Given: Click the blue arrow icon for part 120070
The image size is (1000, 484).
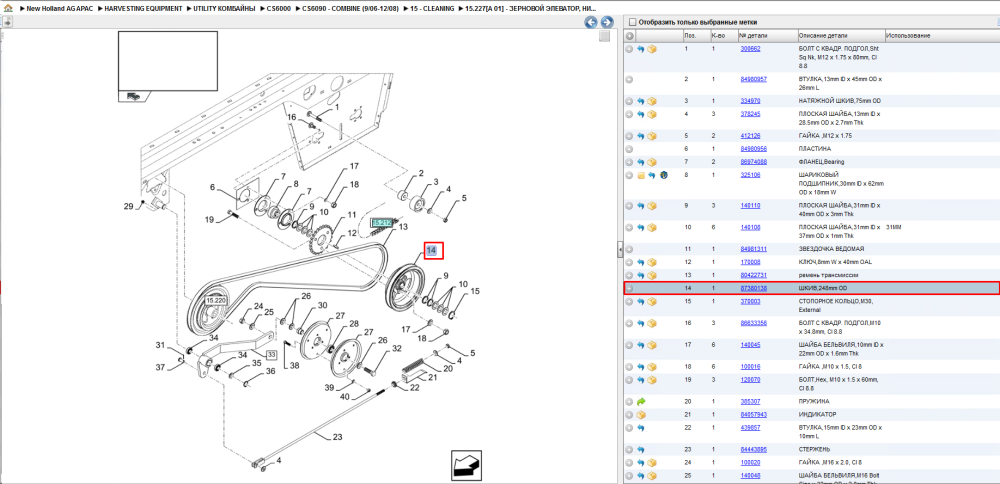Looking at the screenshot, I should point(641,379).
